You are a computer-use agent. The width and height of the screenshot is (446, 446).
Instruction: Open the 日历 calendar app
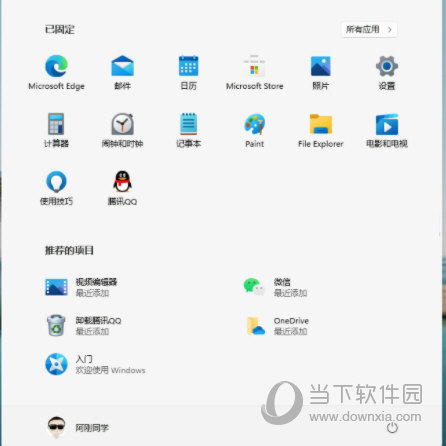[x=188, y=72]
